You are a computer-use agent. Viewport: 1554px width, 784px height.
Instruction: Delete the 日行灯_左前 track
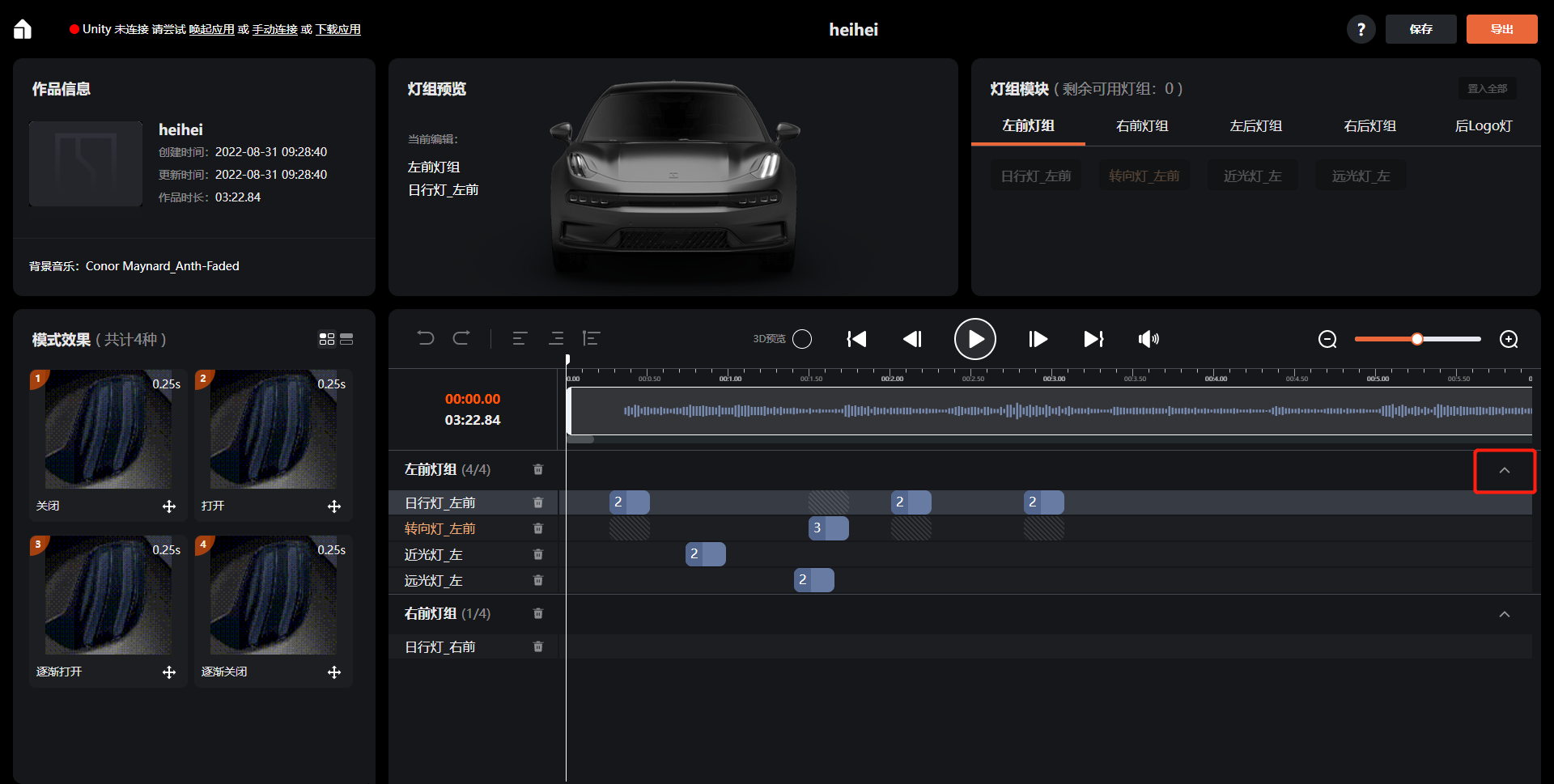pos(538,502)
